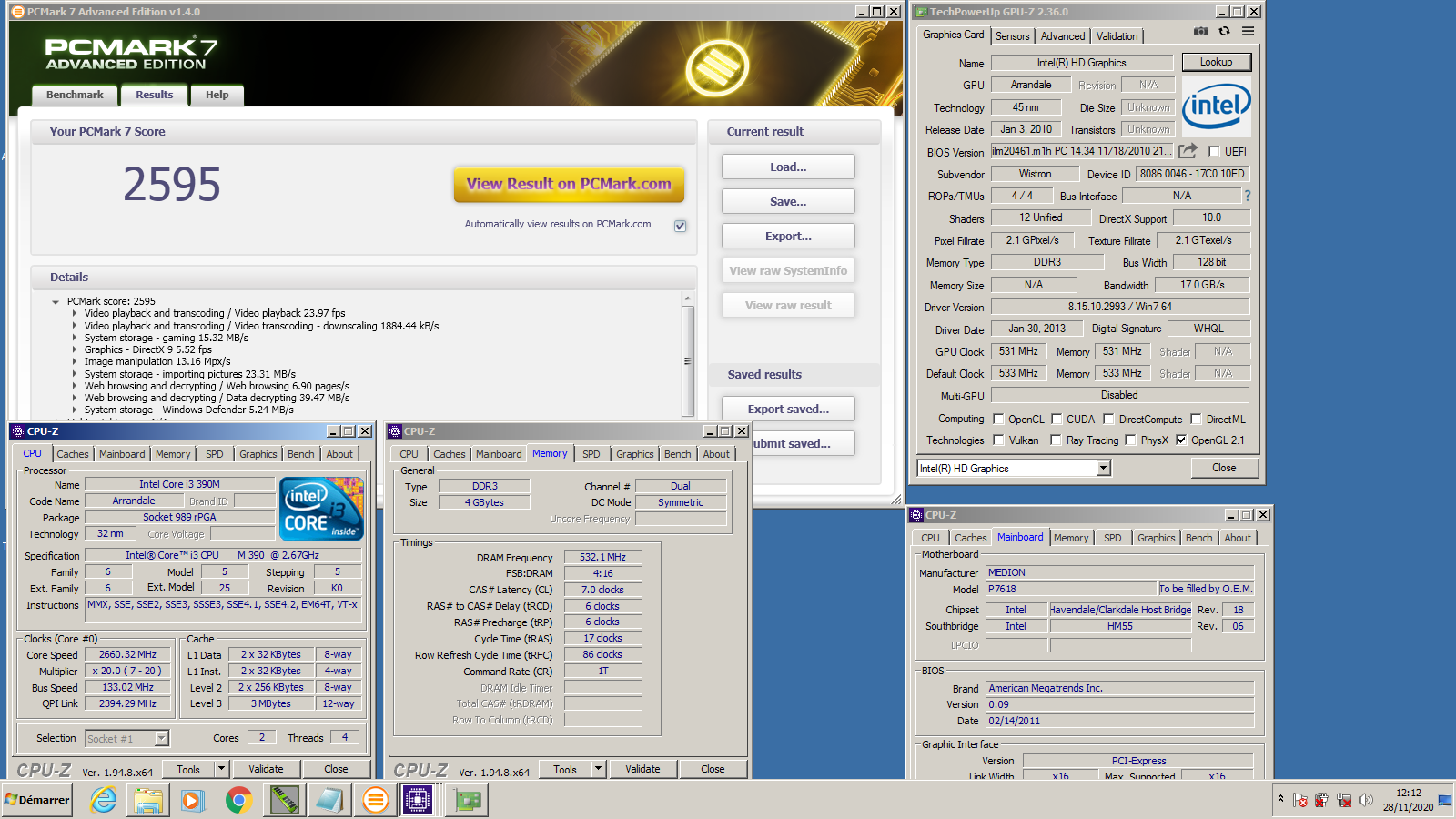Refresh GPU-Z data with the refresh icon
The width and height of the screenshot is (1456, 819).
(x=1225, y=31)
